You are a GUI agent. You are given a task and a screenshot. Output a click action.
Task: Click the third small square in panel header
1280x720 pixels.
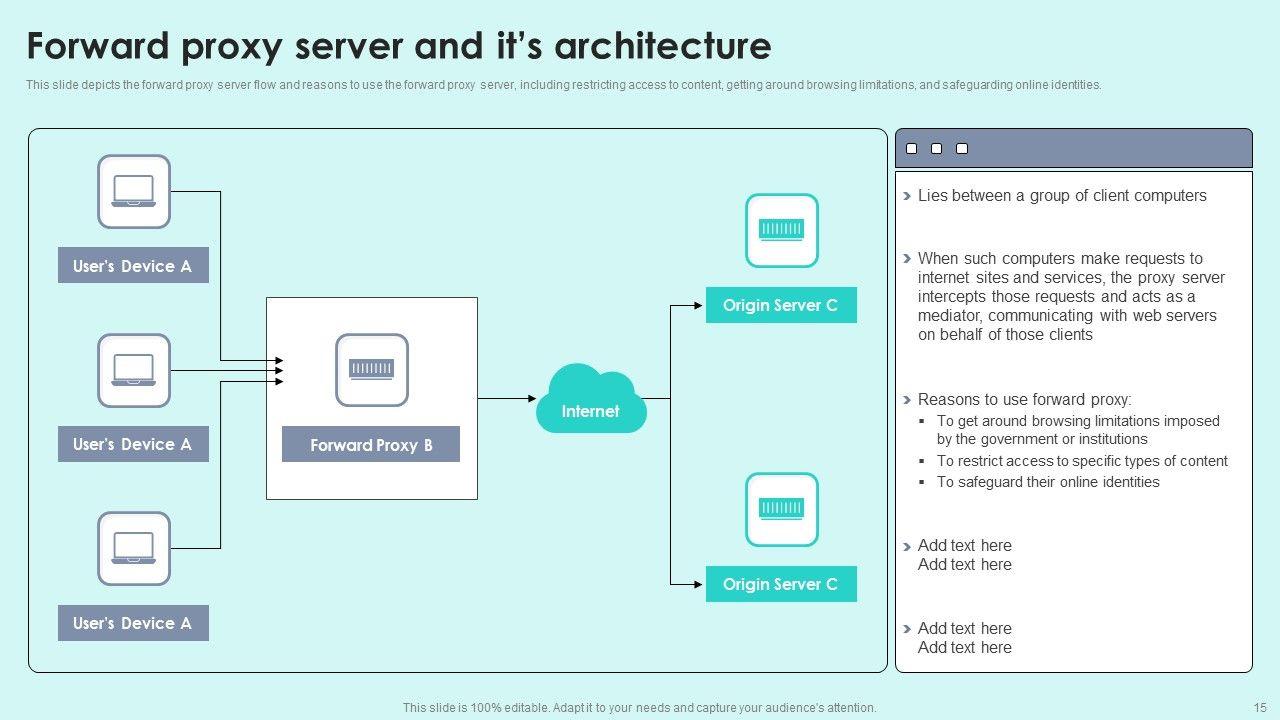[962, 149]
